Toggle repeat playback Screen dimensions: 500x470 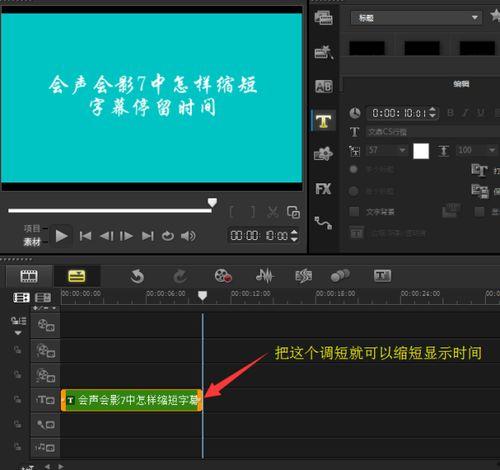(168, 236)
